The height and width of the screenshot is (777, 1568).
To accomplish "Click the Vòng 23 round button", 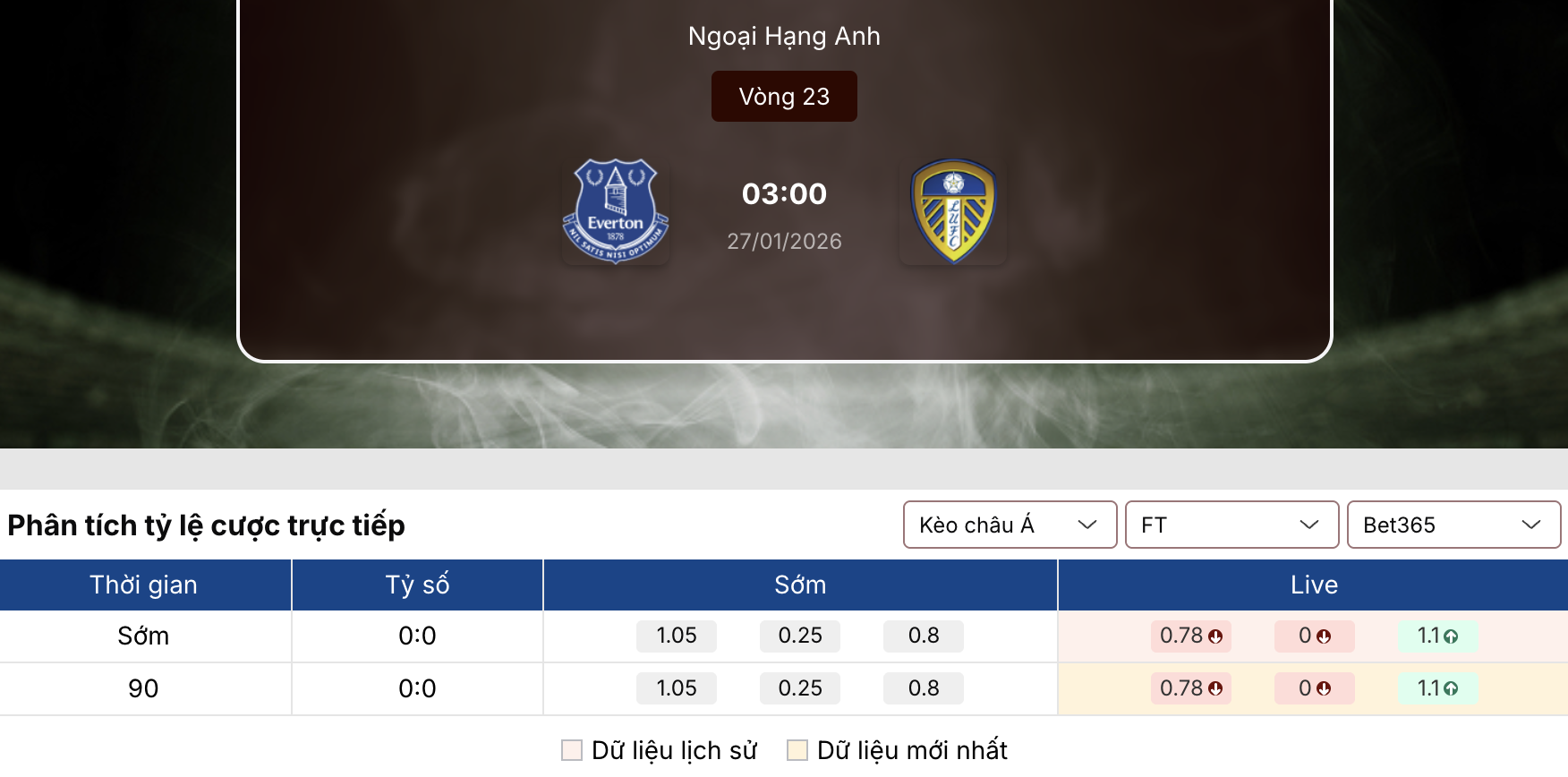I will 784,97.
